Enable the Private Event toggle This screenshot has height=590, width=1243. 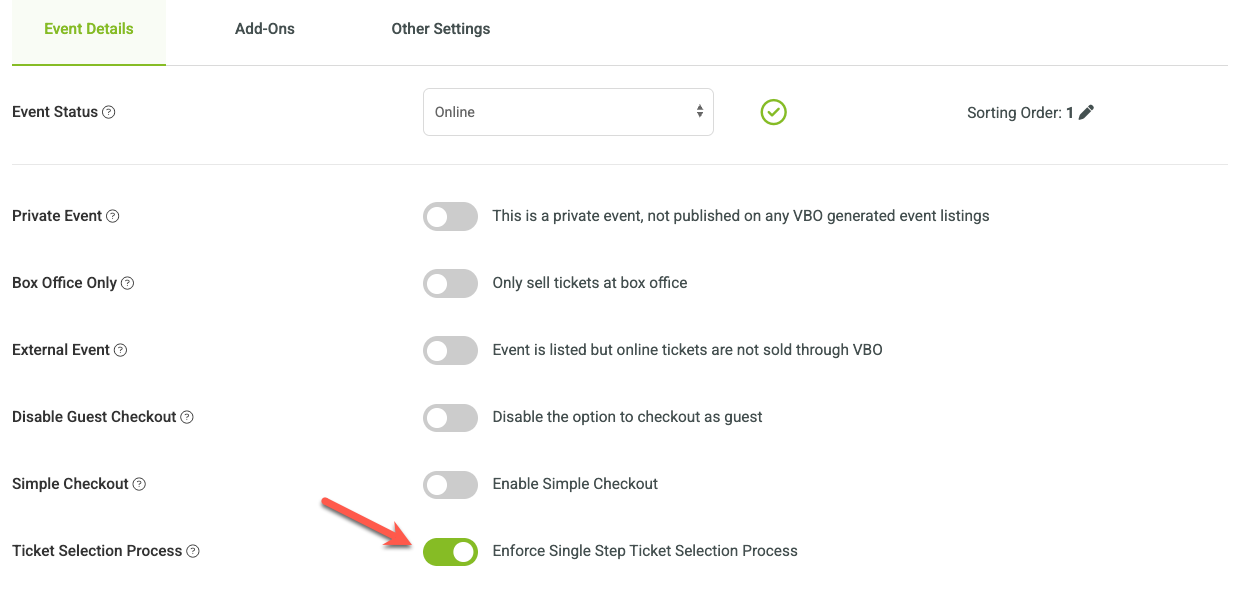pyautogui.click(x=450, y=216)
